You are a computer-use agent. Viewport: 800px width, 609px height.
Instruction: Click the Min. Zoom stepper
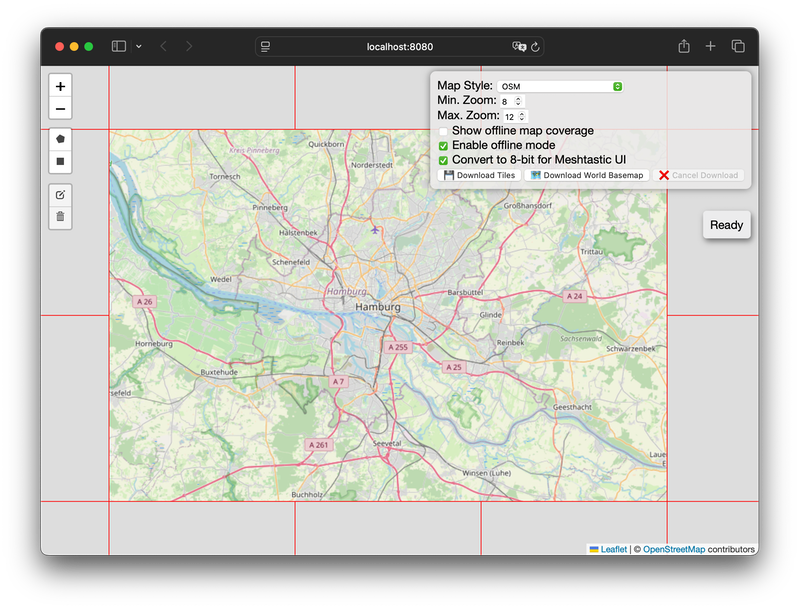click(520, 102)
